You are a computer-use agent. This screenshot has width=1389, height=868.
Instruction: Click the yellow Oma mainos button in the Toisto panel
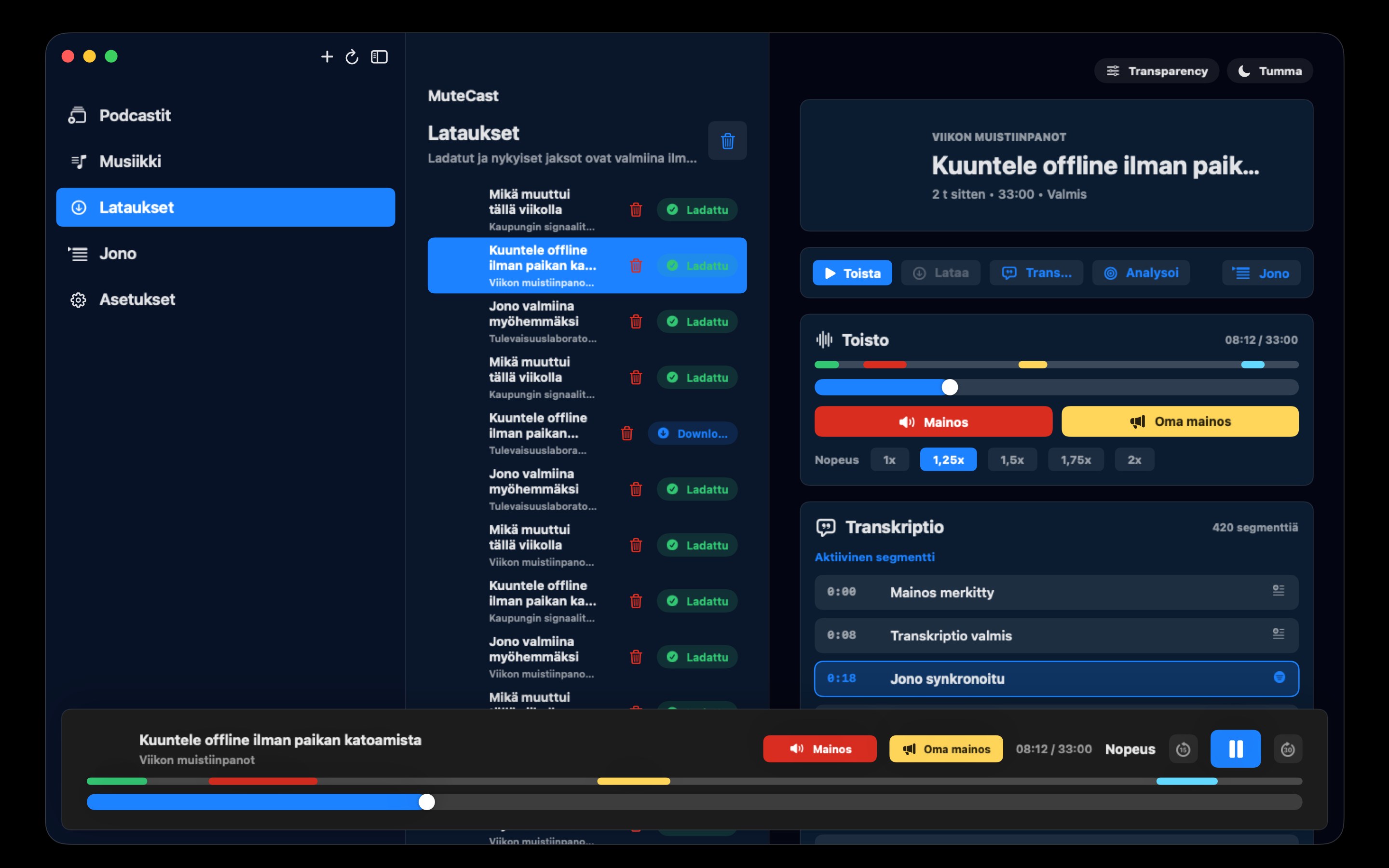point(1180,421)
